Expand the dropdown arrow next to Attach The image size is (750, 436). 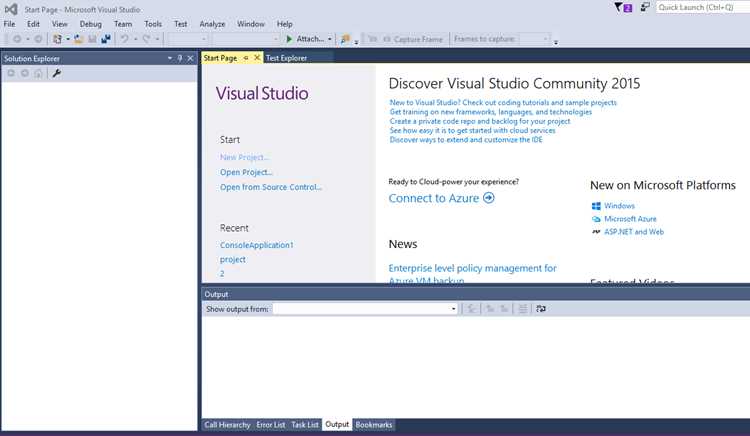[330, 39]
